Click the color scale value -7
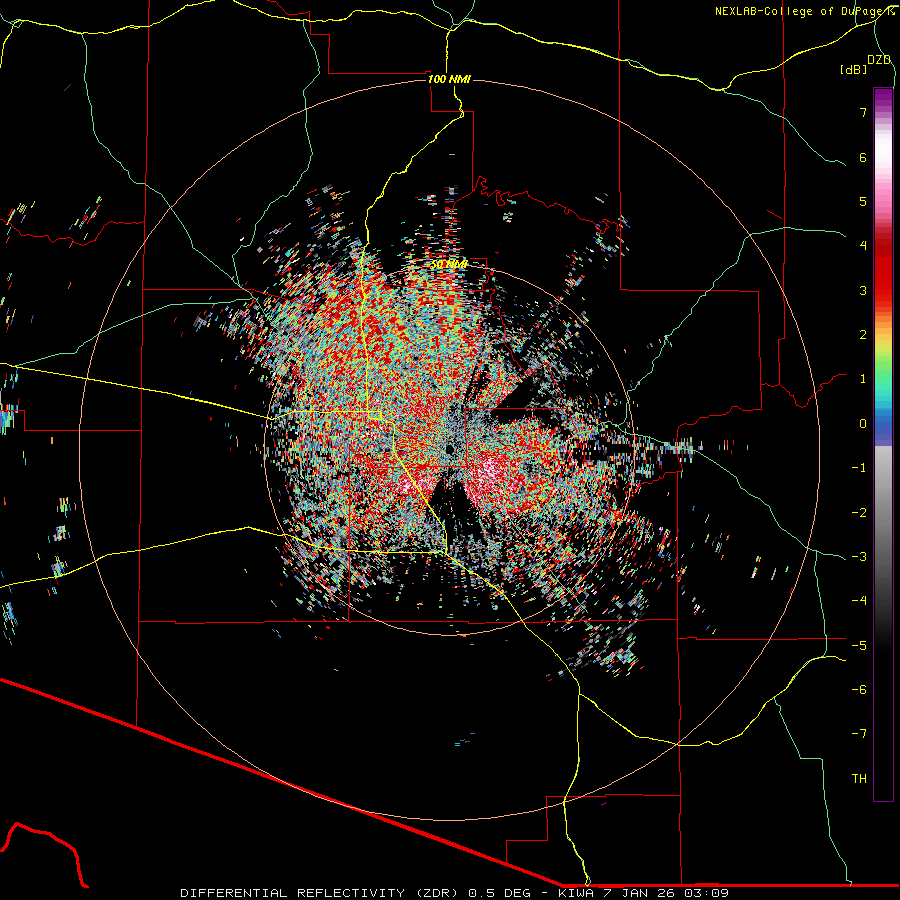 pyautogui.click(x=859, y=734)
